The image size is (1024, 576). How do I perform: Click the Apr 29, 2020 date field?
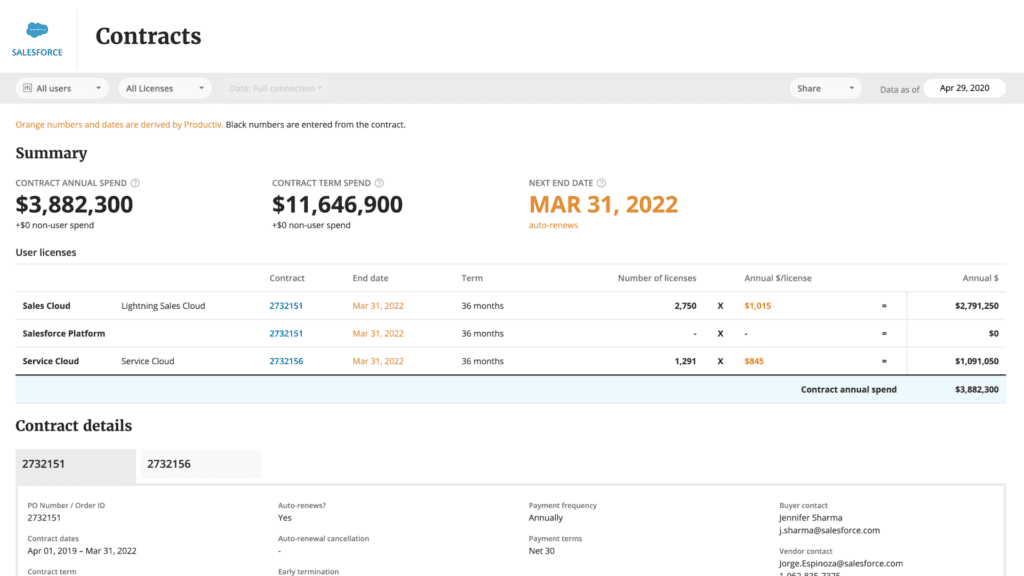965,88
